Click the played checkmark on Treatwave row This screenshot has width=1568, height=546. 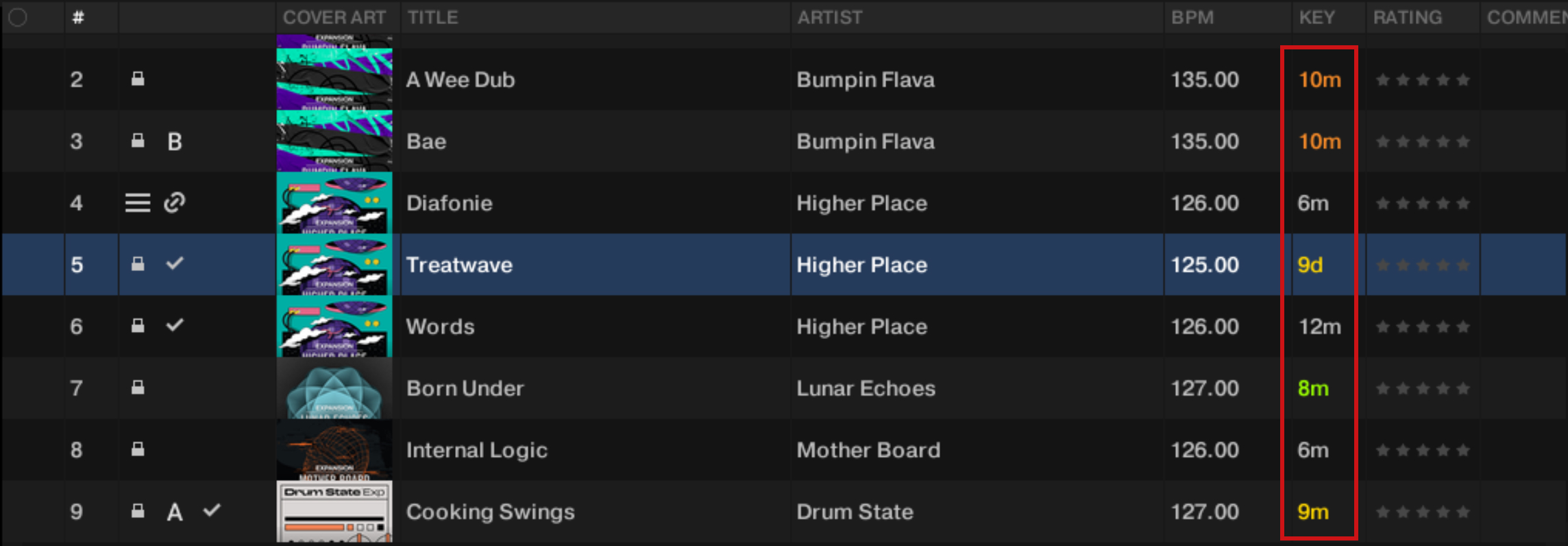pos(175,263)
